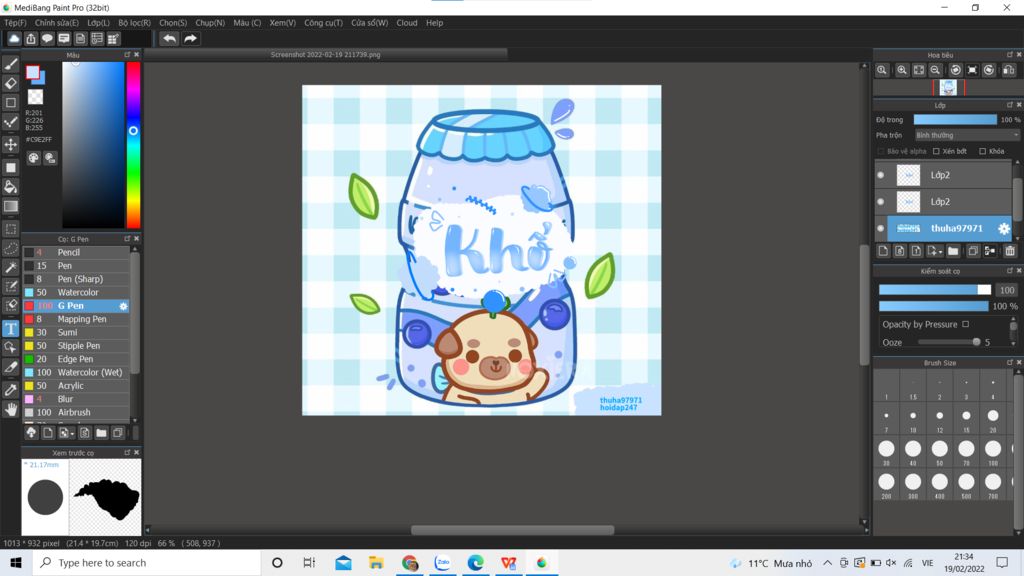Select the Eraser tool
Screen dimensions: 1024x576
[10, 83]
